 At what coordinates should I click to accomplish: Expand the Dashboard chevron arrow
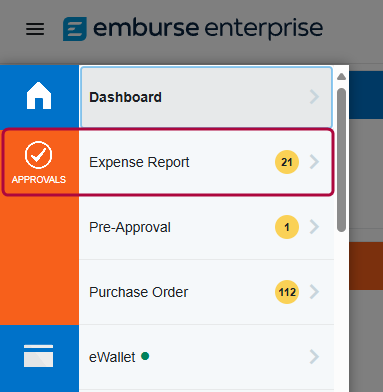coord(314,97)
